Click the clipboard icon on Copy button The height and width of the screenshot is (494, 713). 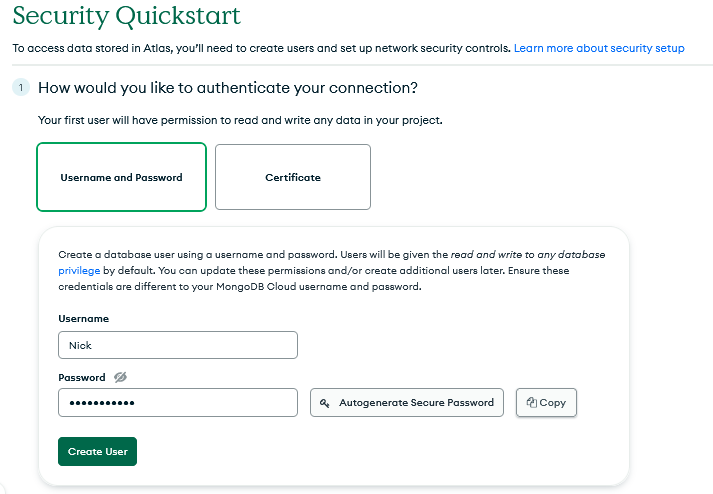point(532,402)
